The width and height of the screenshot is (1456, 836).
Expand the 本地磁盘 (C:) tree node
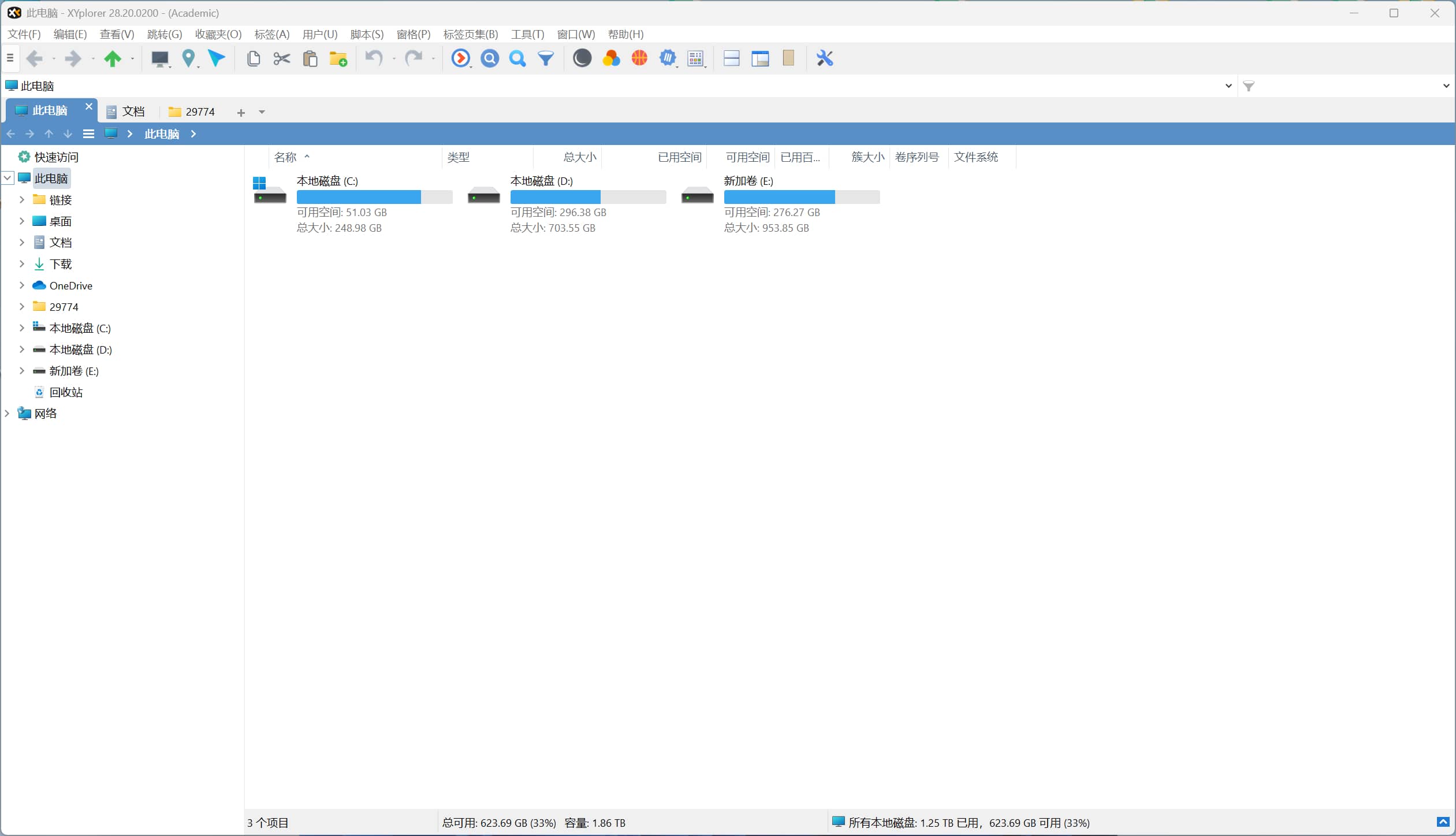[x=22, y=328]
